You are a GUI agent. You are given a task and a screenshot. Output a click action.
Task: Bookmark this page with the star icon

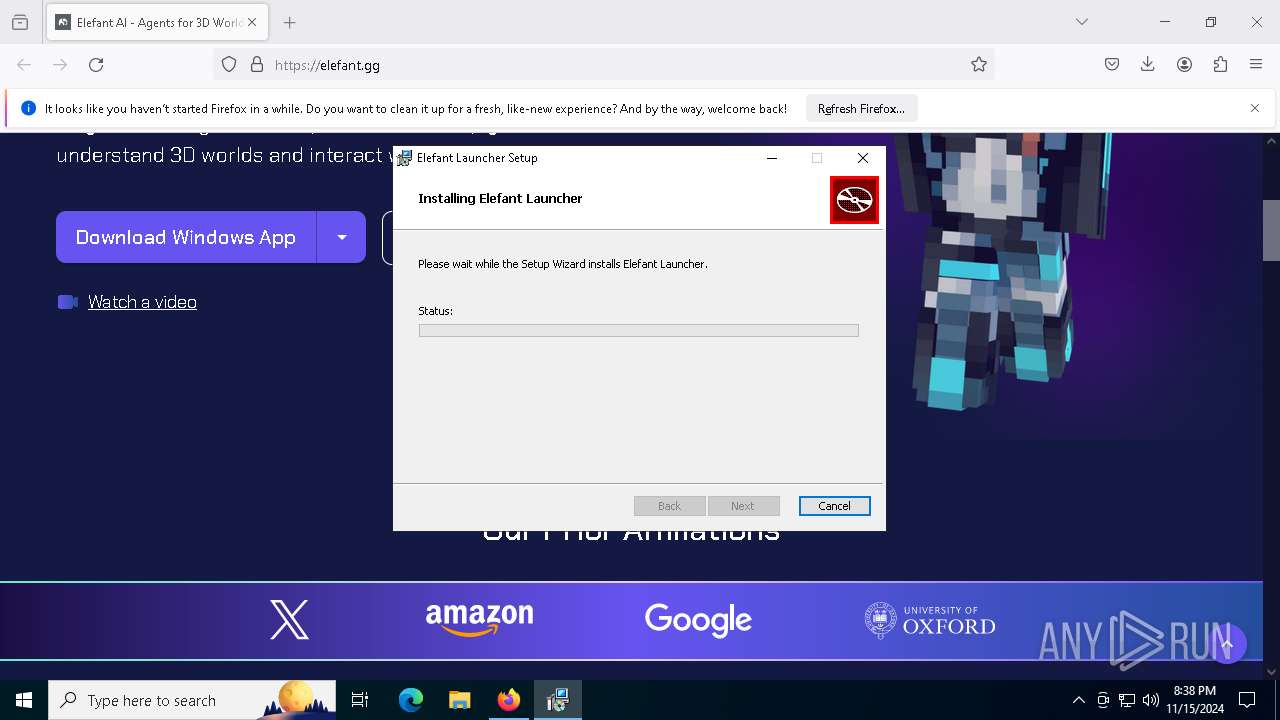(x=979, y=65)
